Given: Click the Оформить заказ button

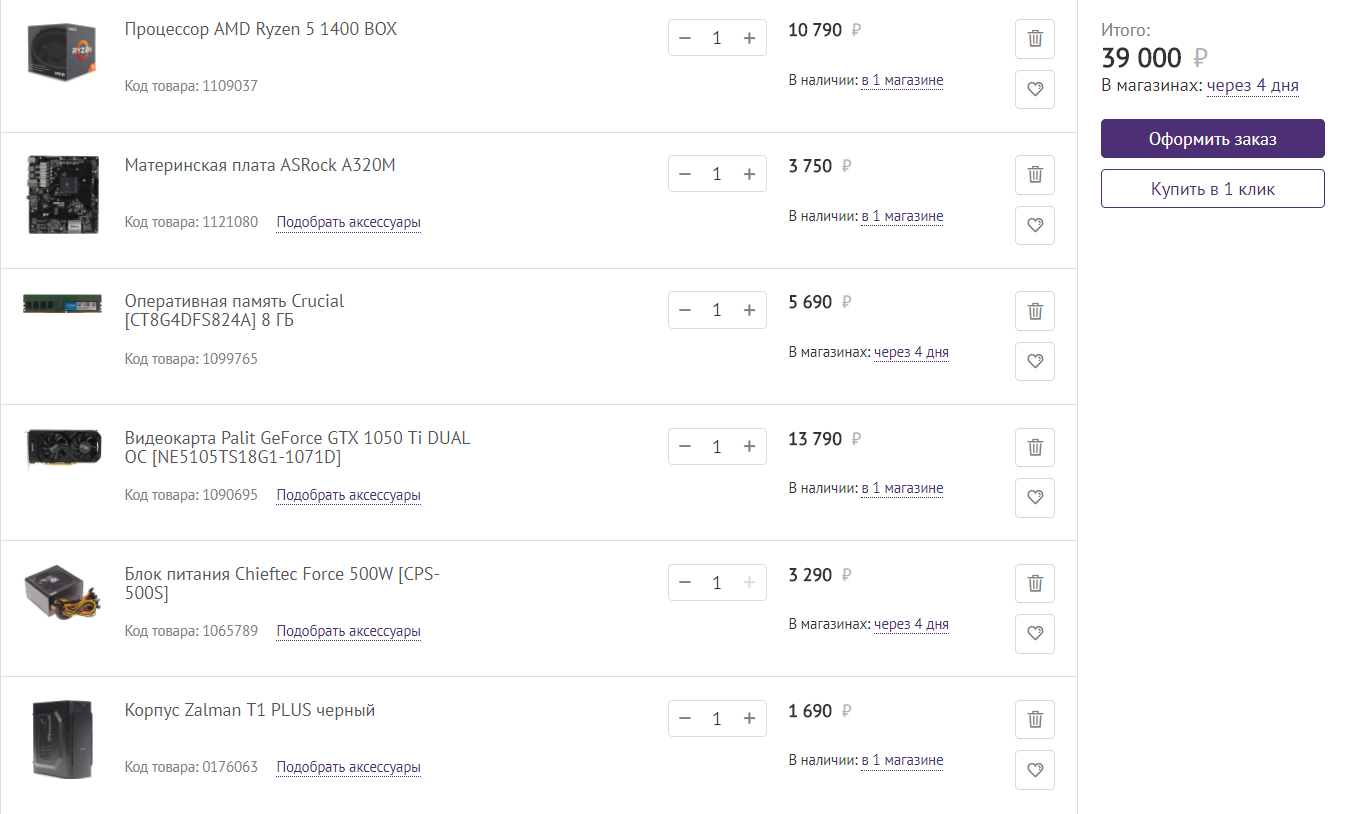Looking at the screenshot, I should pos(1212,139).
